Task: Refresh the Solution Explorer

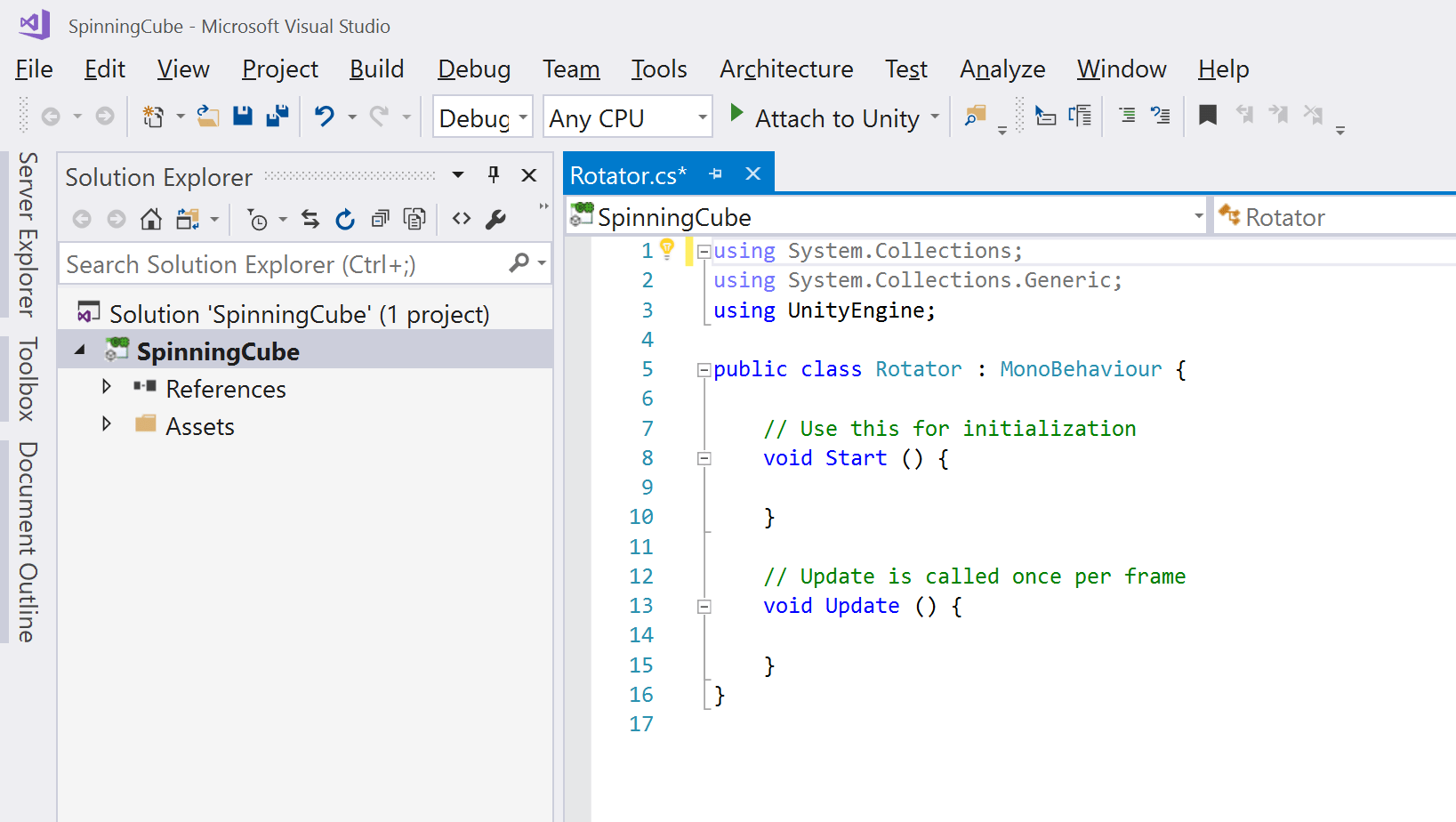Action: tap(345, 219)
